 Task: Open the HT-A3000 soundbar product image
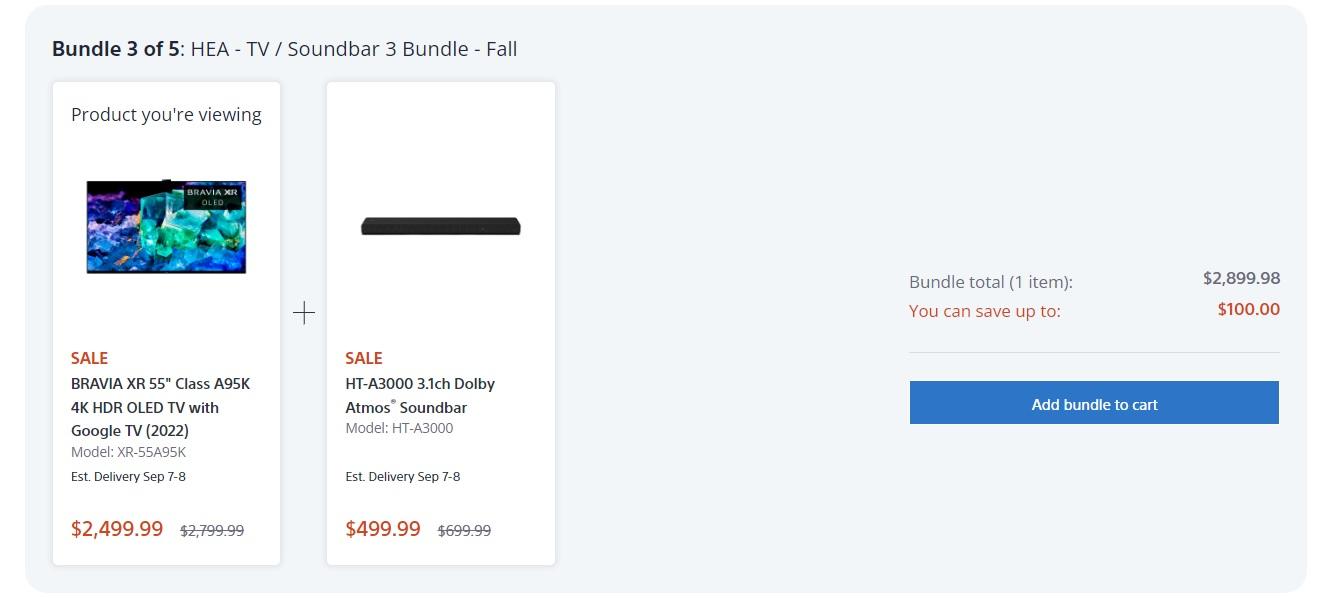[x=440, y=227]
